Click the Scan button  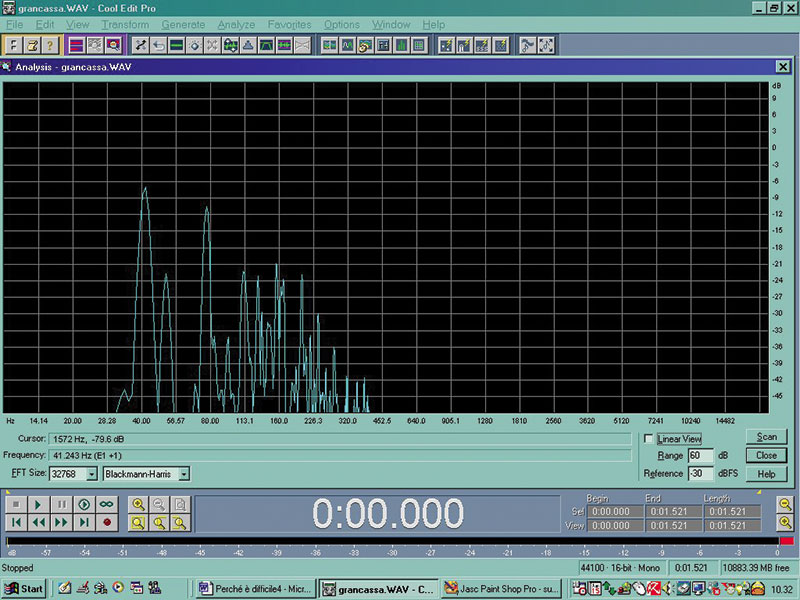click(x=766, y=437)
